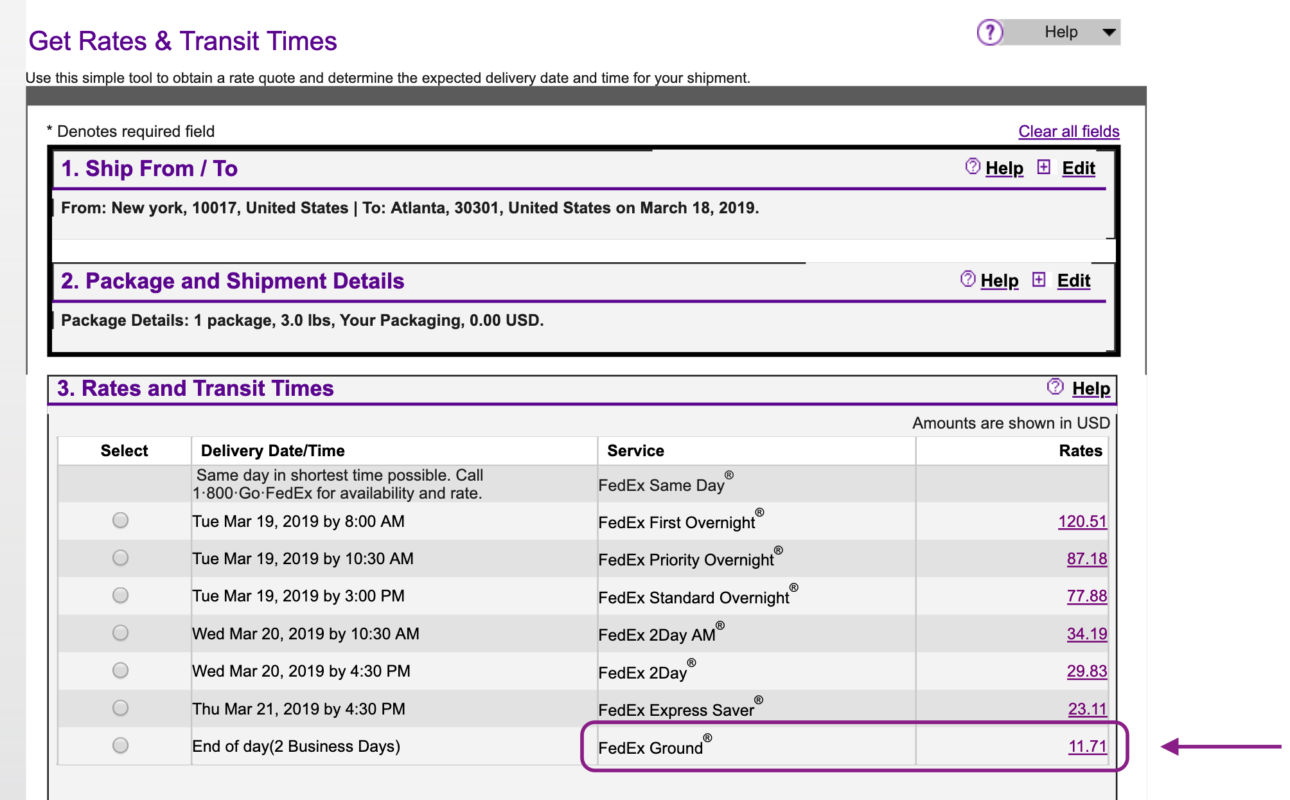Viewport: 1290px width, 800px height.
Task: Open the 11.71 FedEx Ground rate link
Action: pyautogui.click(x=1087, y=746)
